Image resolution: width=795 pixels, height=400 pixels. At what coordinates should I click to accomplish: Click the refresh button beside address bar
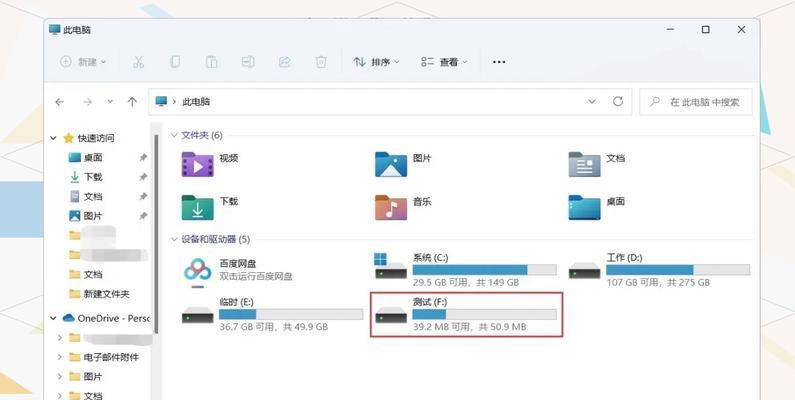click(x=618, y=101)
